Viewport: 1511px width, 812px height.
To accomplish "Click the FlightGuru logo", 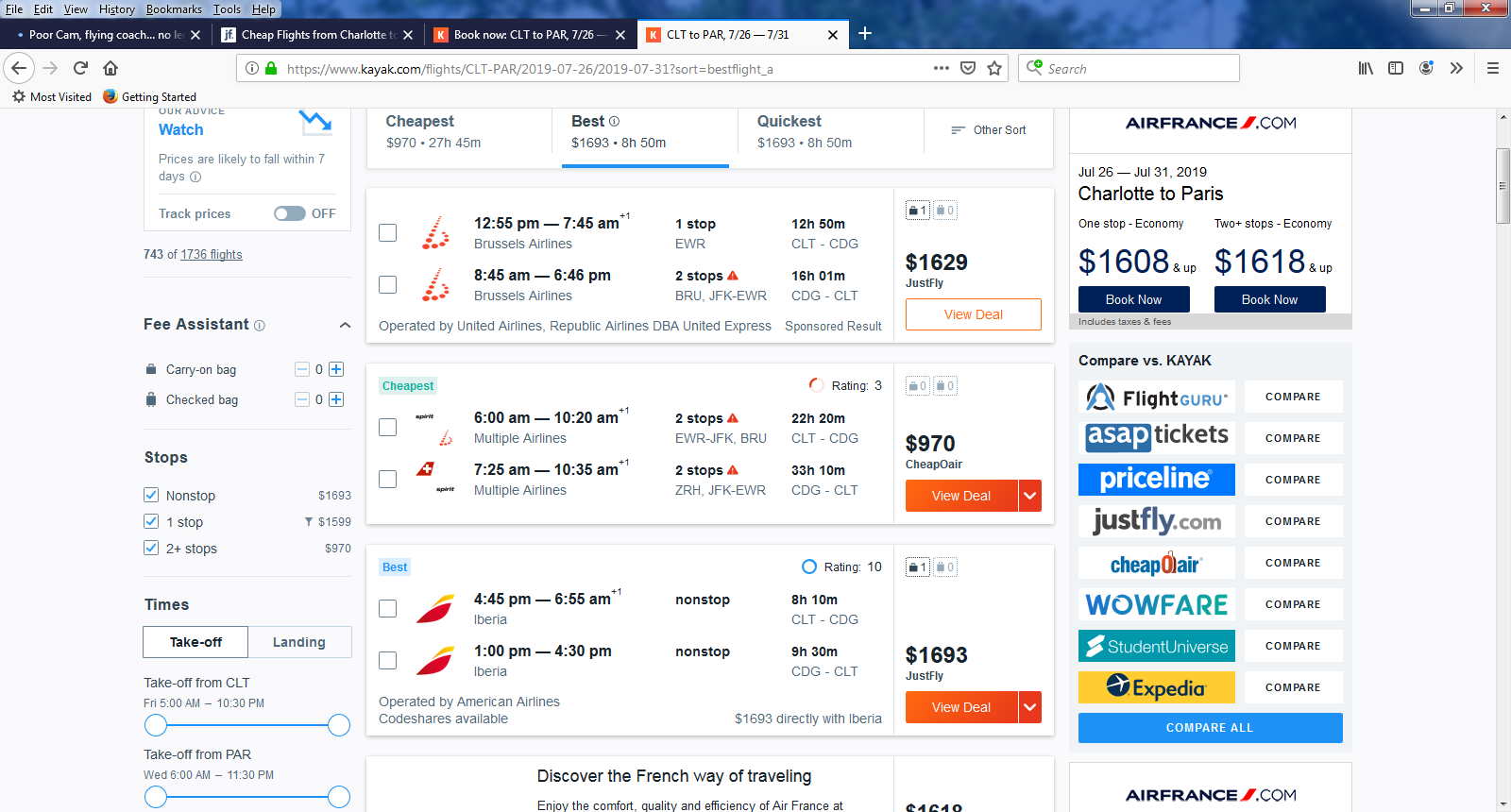I will click(1157, 398).
